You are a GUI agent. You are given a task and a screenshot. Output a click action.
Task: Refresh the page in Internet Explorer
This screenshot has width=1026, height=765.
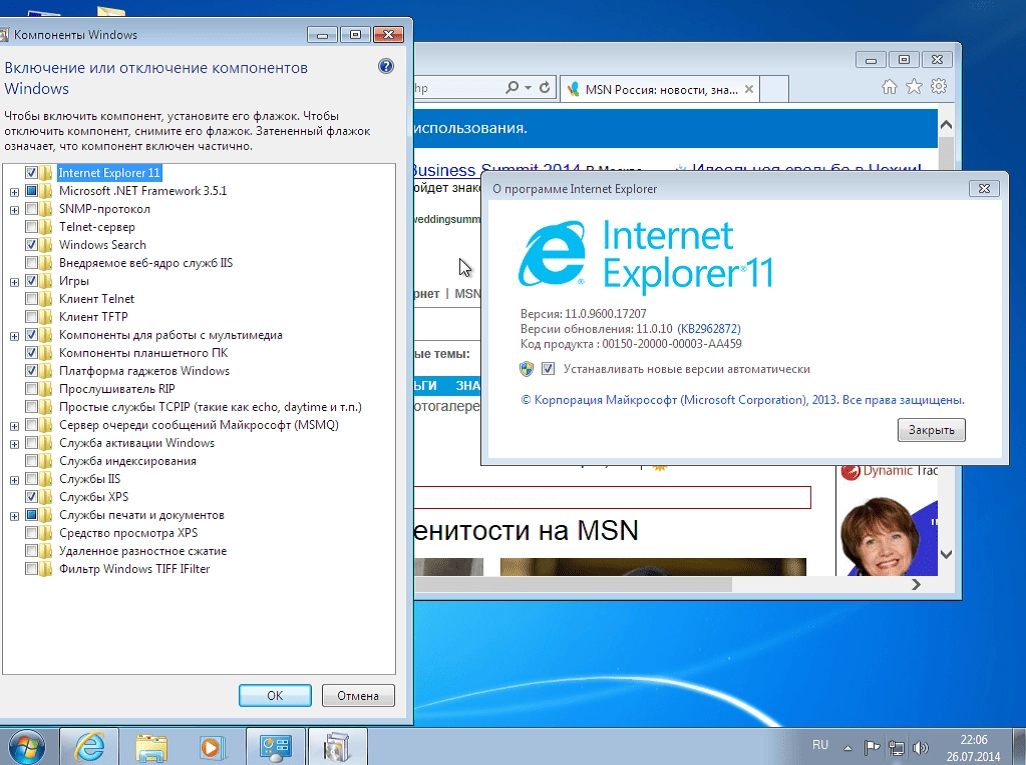pyautogui.click(x=544, y=88)
